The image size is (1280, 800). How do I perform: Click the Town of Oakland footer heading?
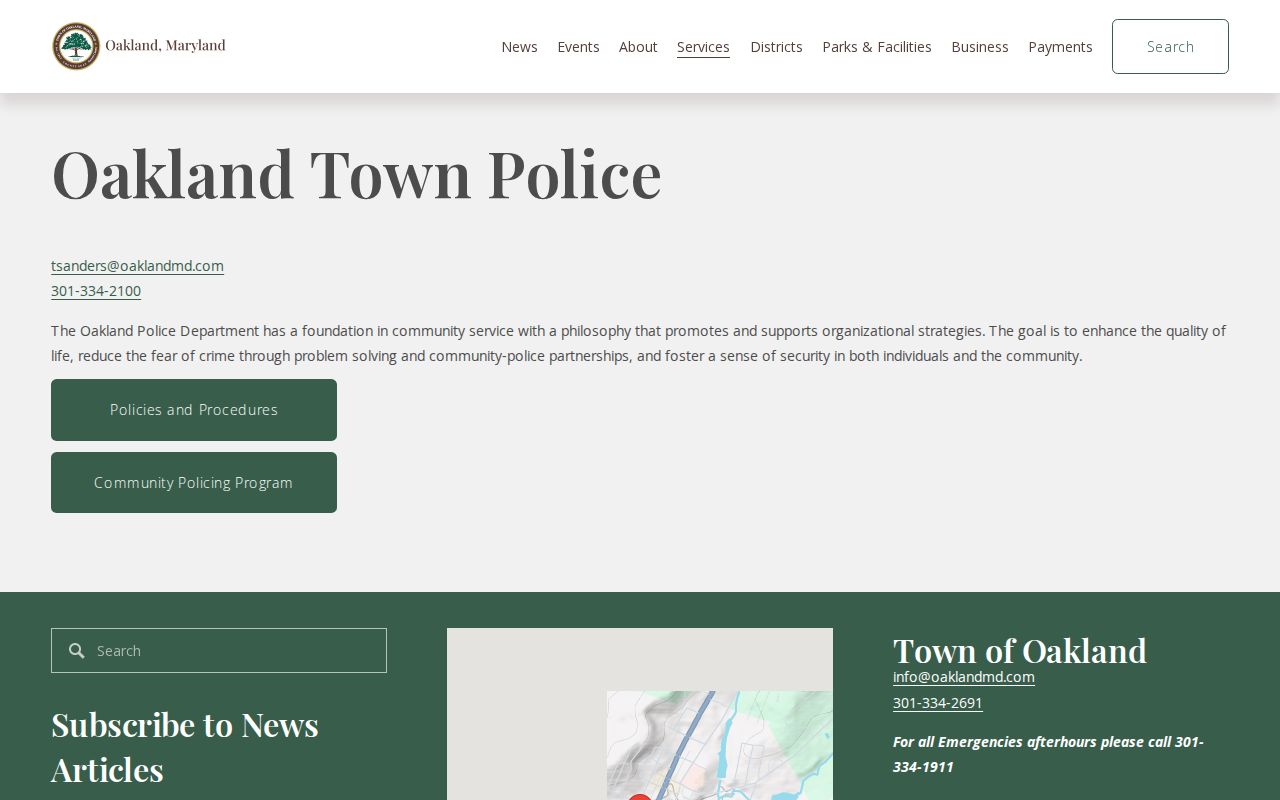[1020, 651]
